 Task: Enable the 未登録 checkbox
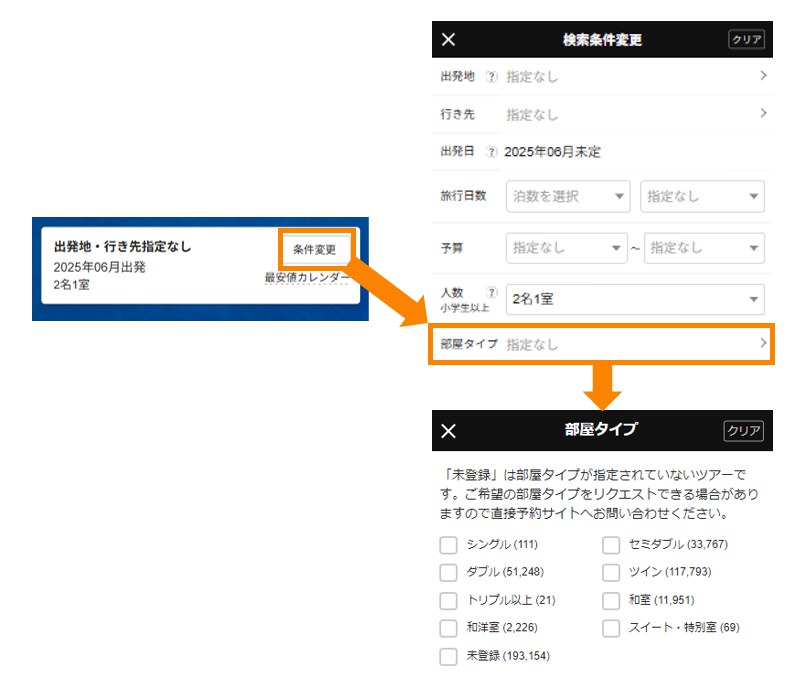[448, 656]
